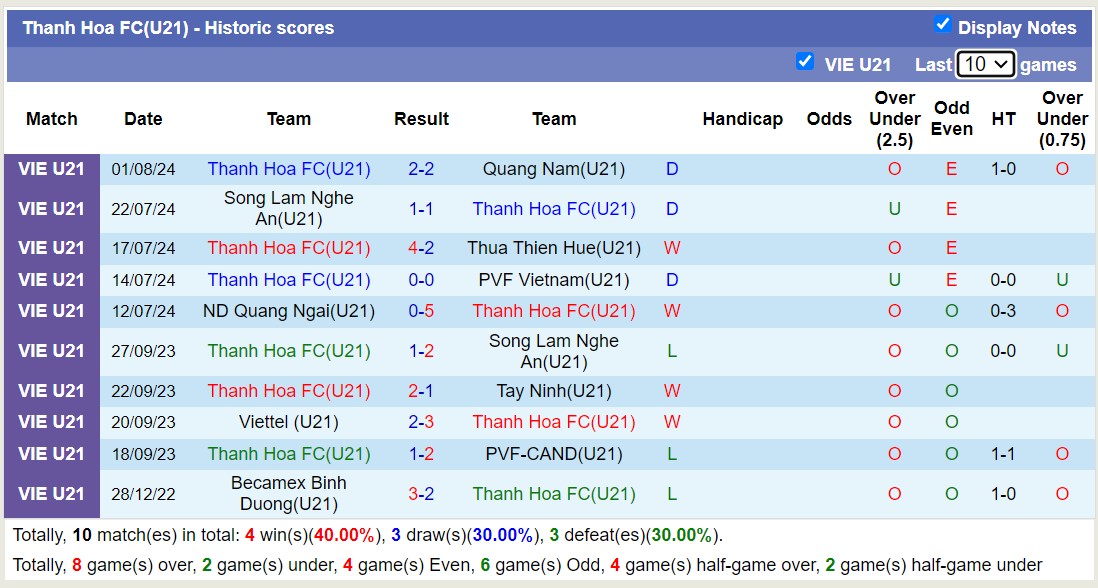Open ND Quang Ngai(U21) team page
The height and width of the screenshot is (588, 1098).
pyautogui.click(x=289, y=311)
